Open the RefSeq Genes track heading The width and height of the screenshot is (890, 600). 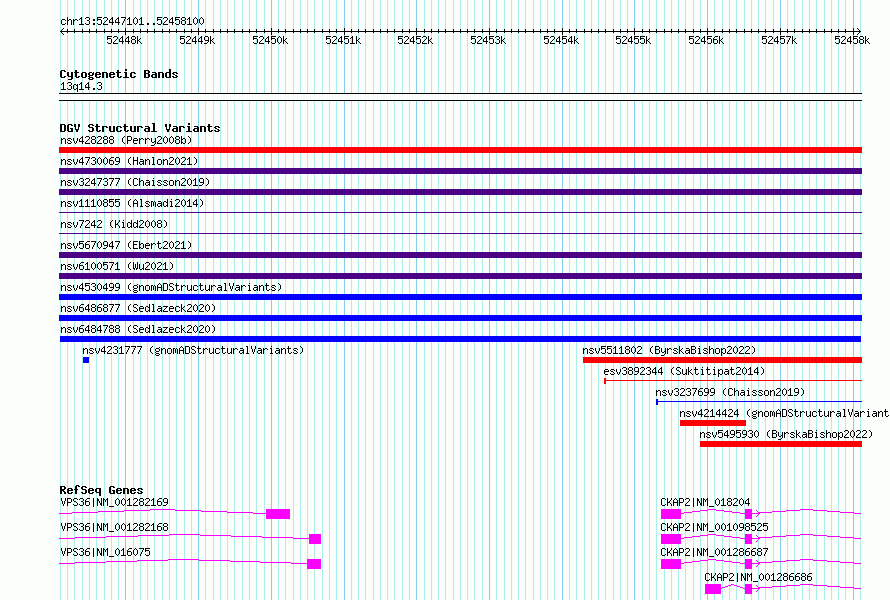tap(101, 490)
